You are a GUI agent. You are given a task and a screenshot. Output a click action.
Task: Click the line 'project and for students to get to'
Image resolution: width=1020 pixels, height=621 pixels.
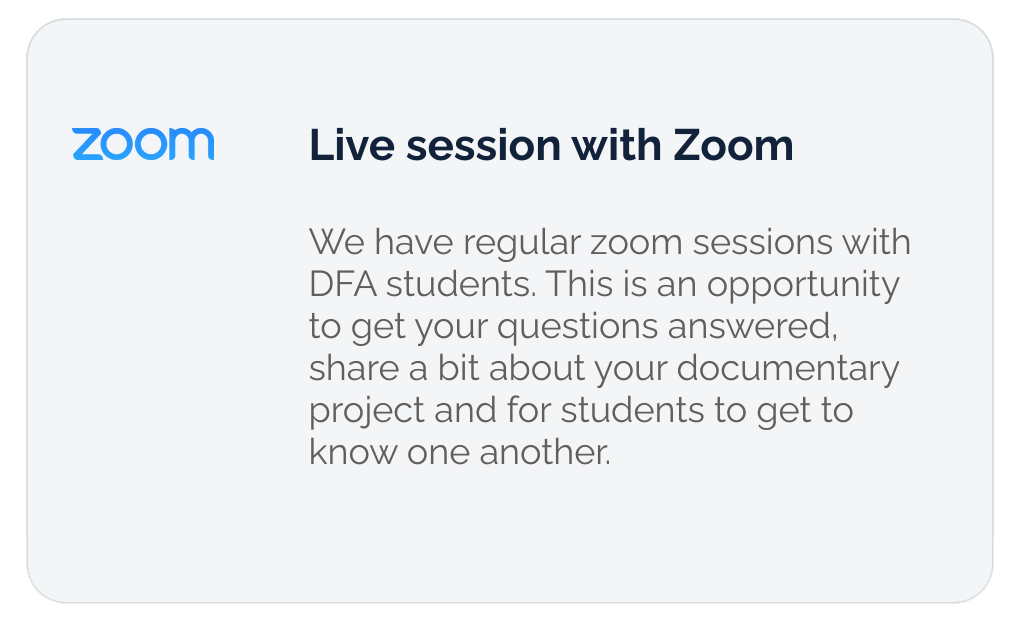click(x=581, y=412)
